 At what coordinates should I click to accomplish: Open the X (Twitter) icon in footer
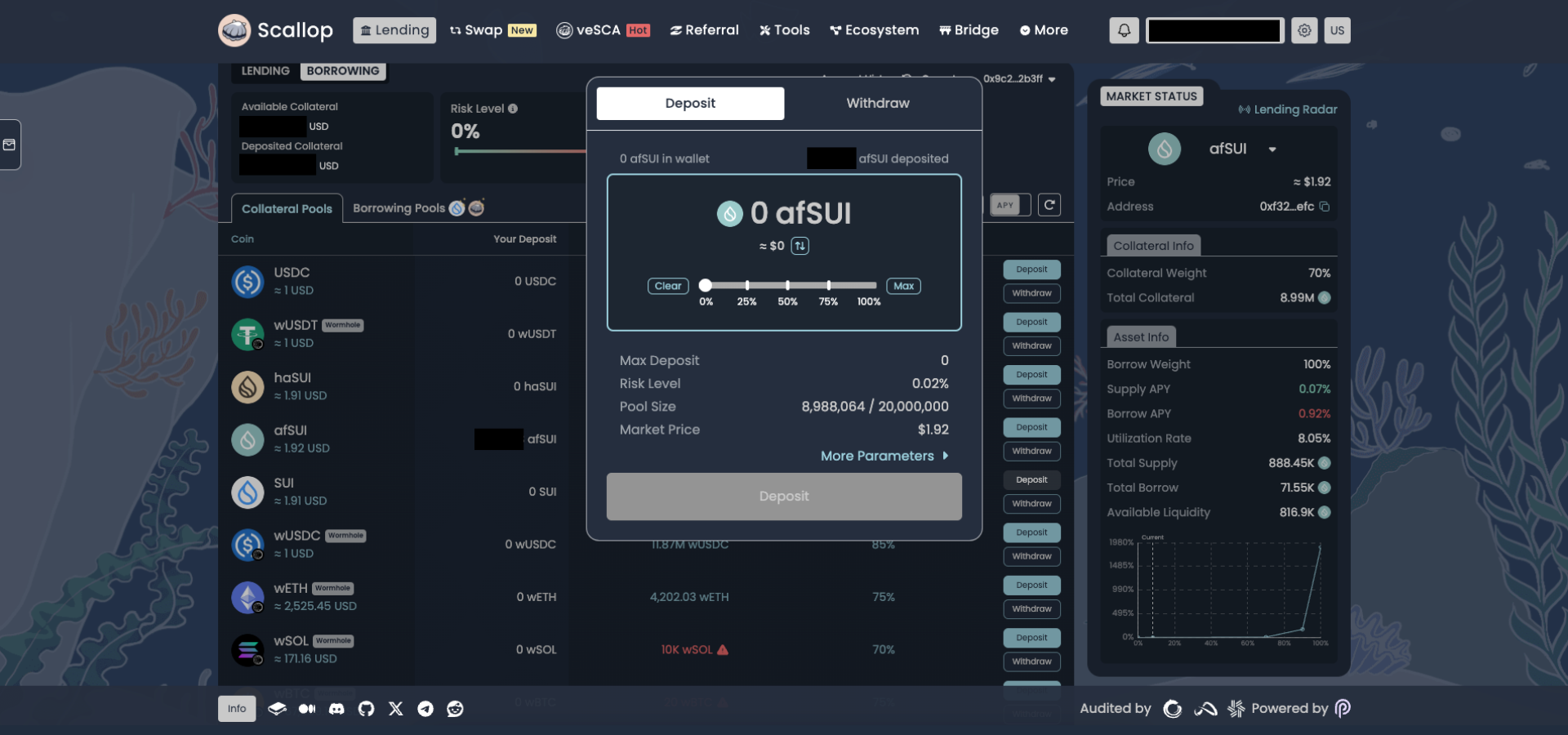[396, 709]
